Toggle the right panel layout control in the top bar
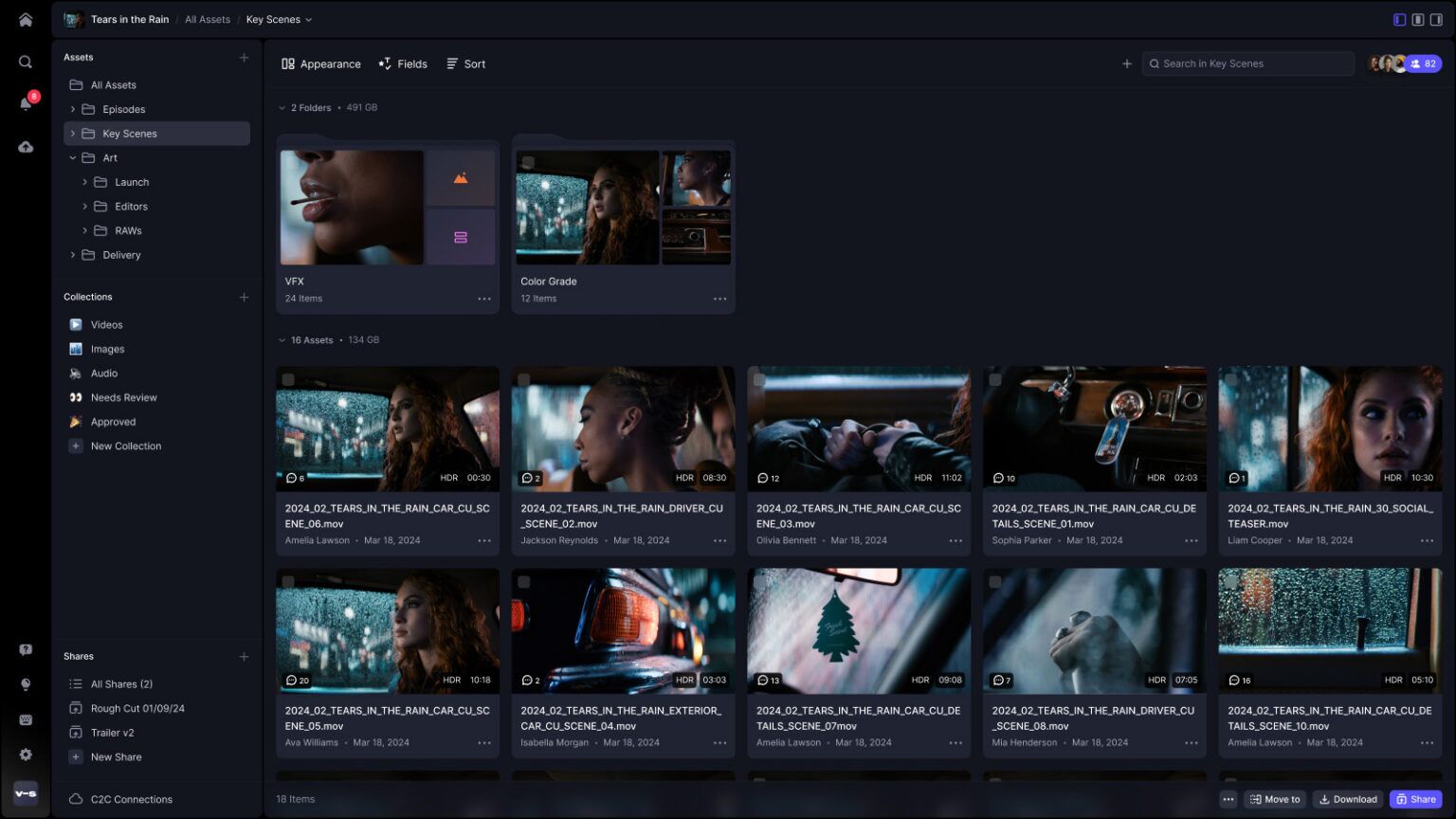Screen dimensions: 1456x819 (1434, 19)
